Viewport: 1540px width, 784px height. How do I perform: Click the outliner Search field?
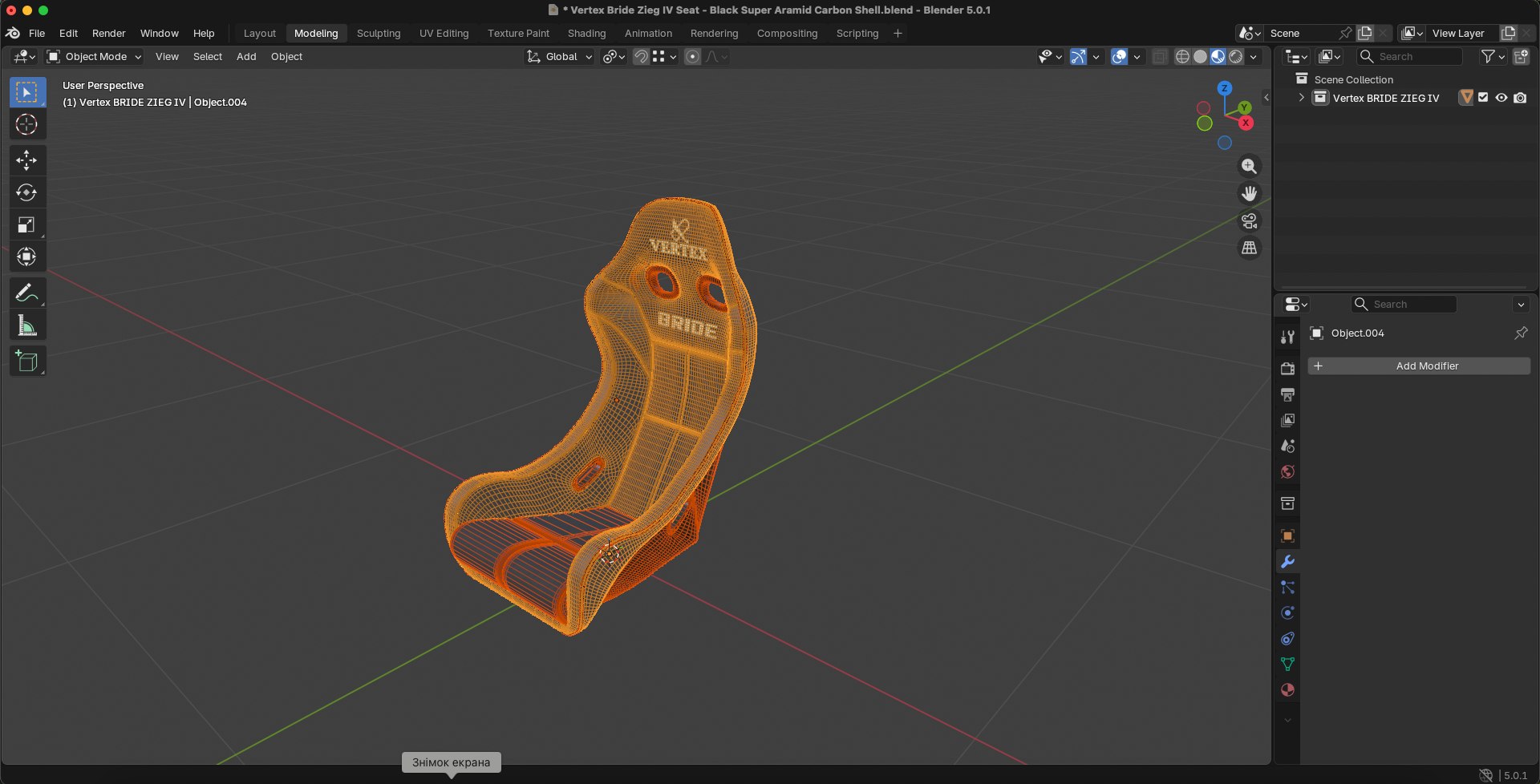point(1409,57)
